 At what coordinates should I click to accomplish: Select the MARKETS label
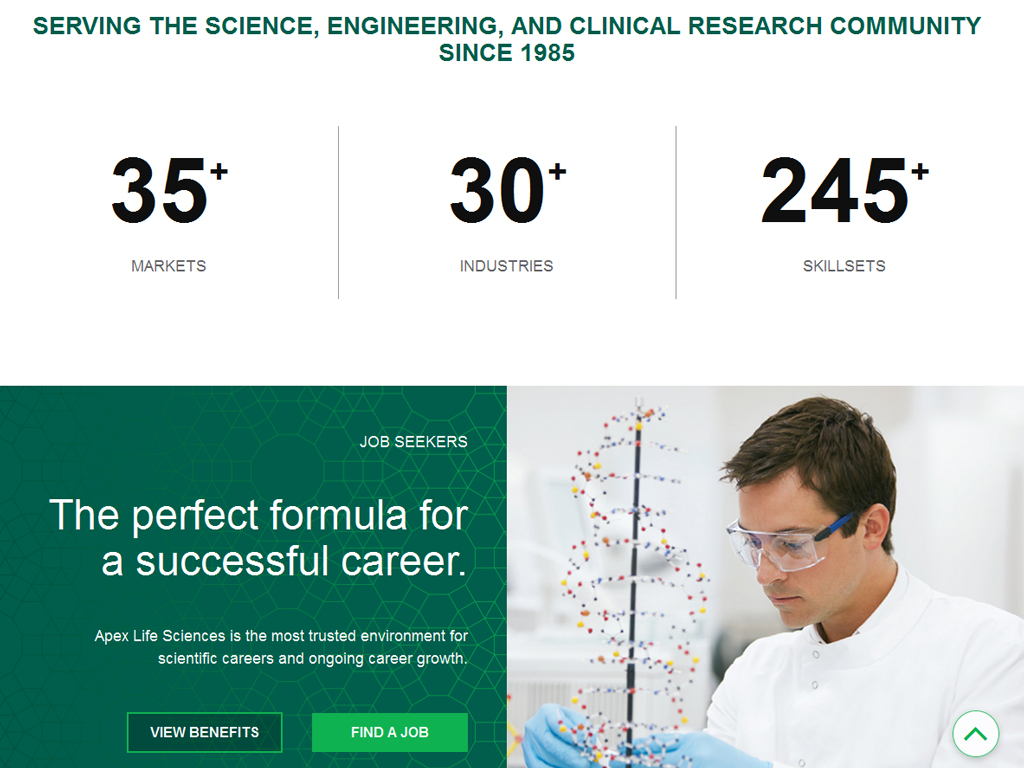tap(167, 266)
